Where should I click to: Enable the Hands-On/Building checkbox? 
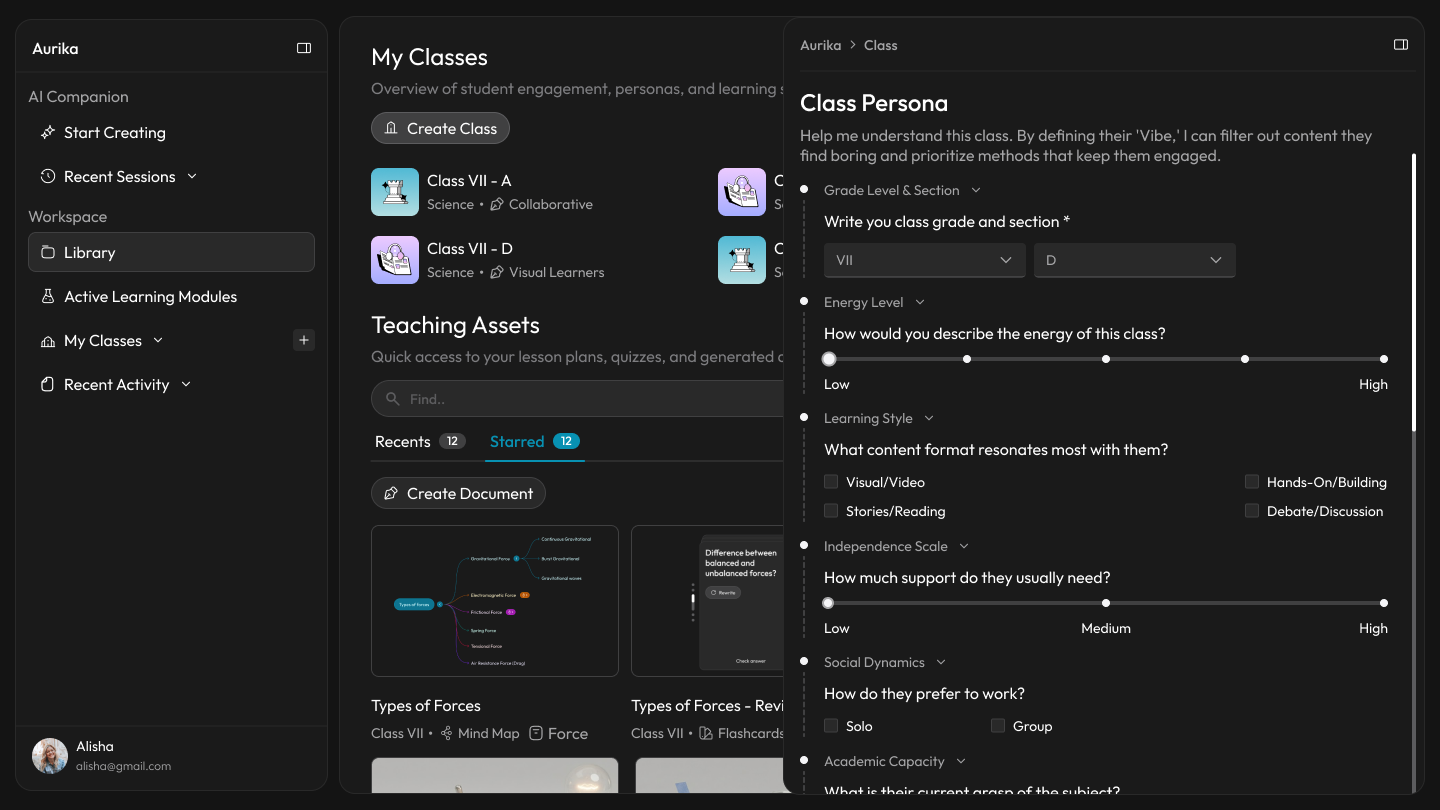[x=1251, y=482]
